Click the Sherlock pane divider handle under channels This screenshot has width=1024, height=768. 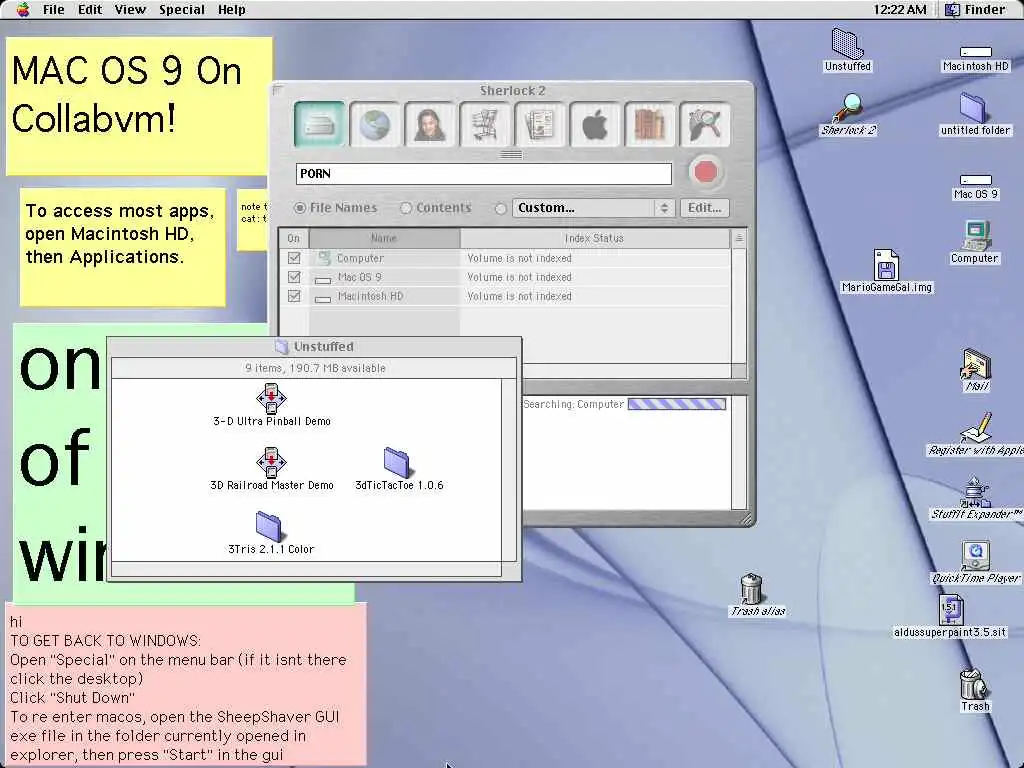511,155
